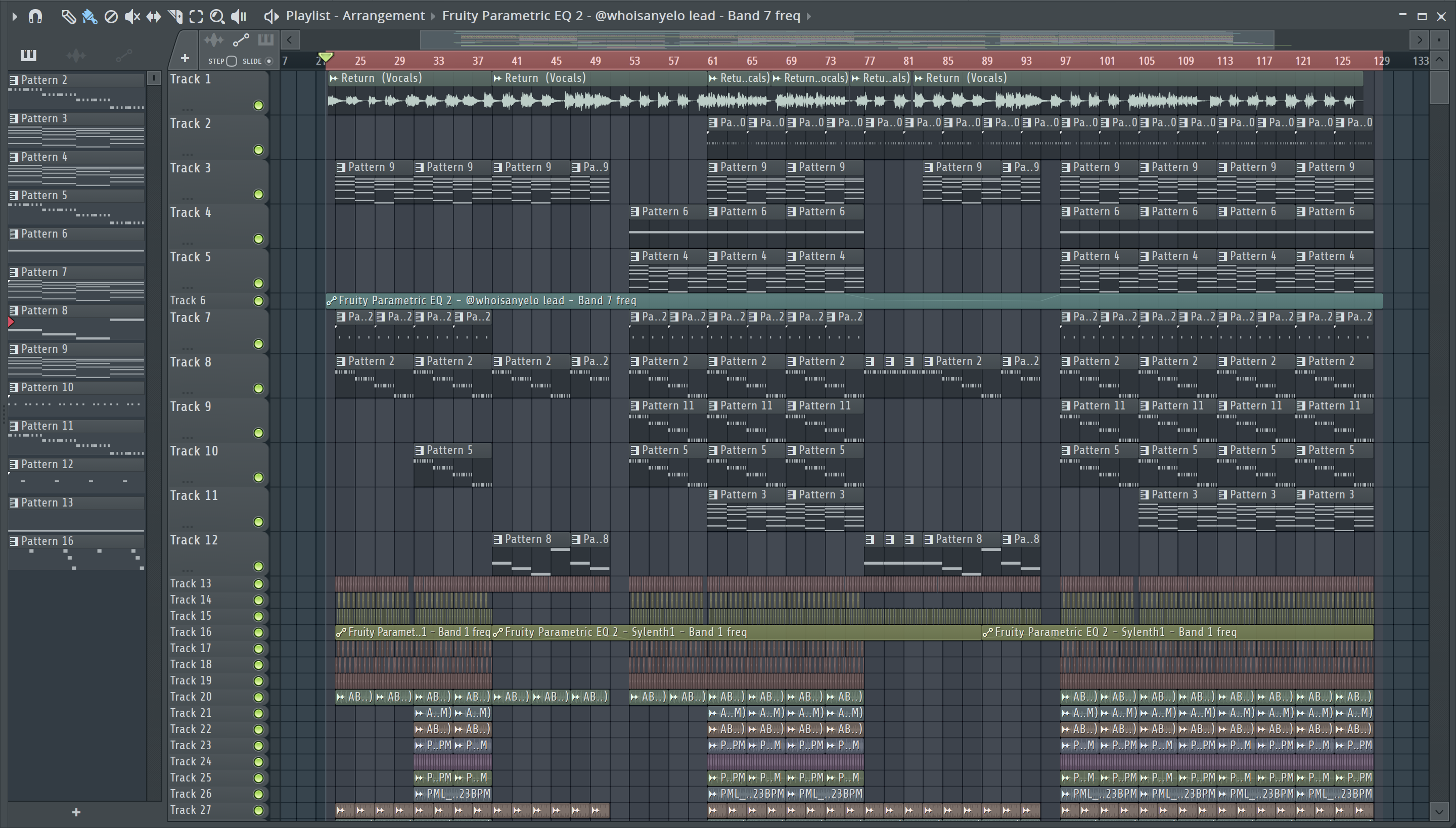The image size is (1456, 828).
Task: Select the Slip tool
Action: [154, 17]
